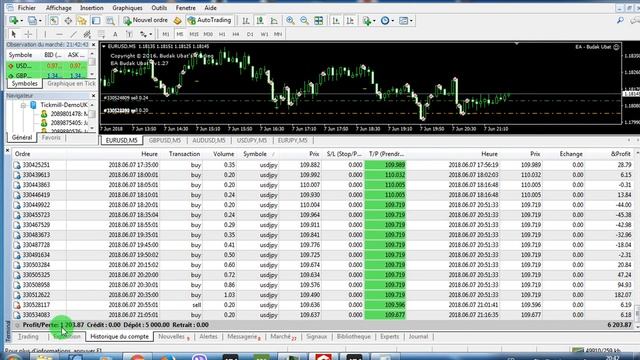Toggle M30 timeframe button
The height and width of the screenshot is (360, 640).
pos(208,34)
